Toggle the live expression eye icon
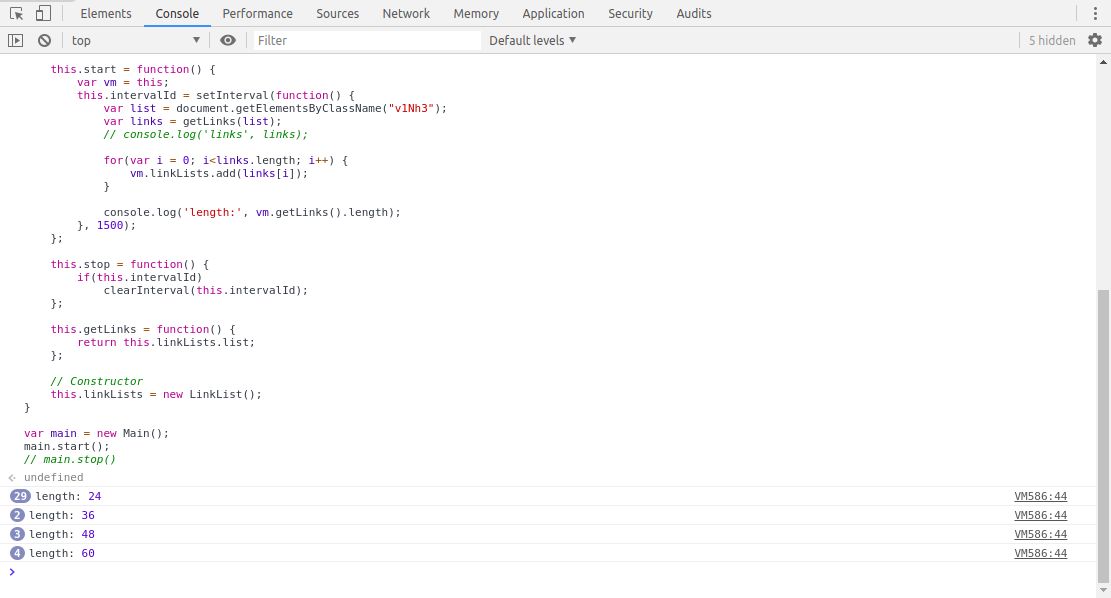Viewport: 1111px width, 598px height. pos(228,40)
